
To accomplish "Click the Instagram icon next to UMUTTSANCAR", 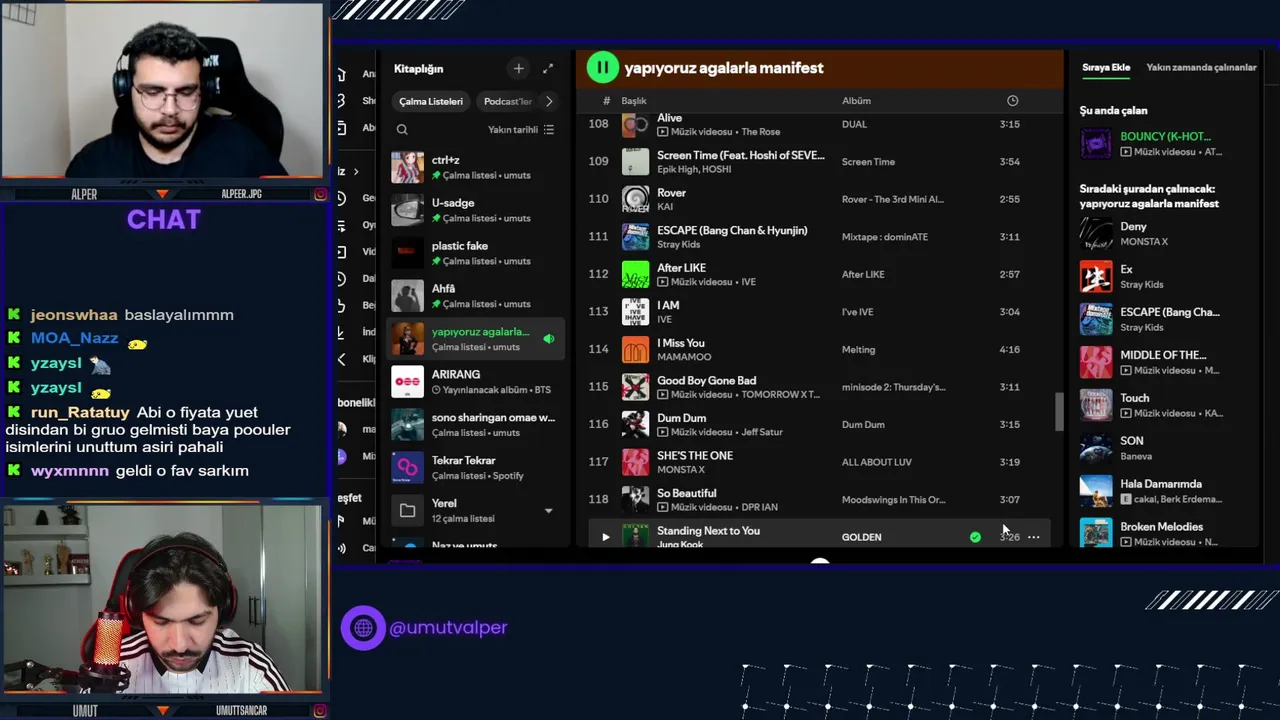I will [x=320, y=711].
